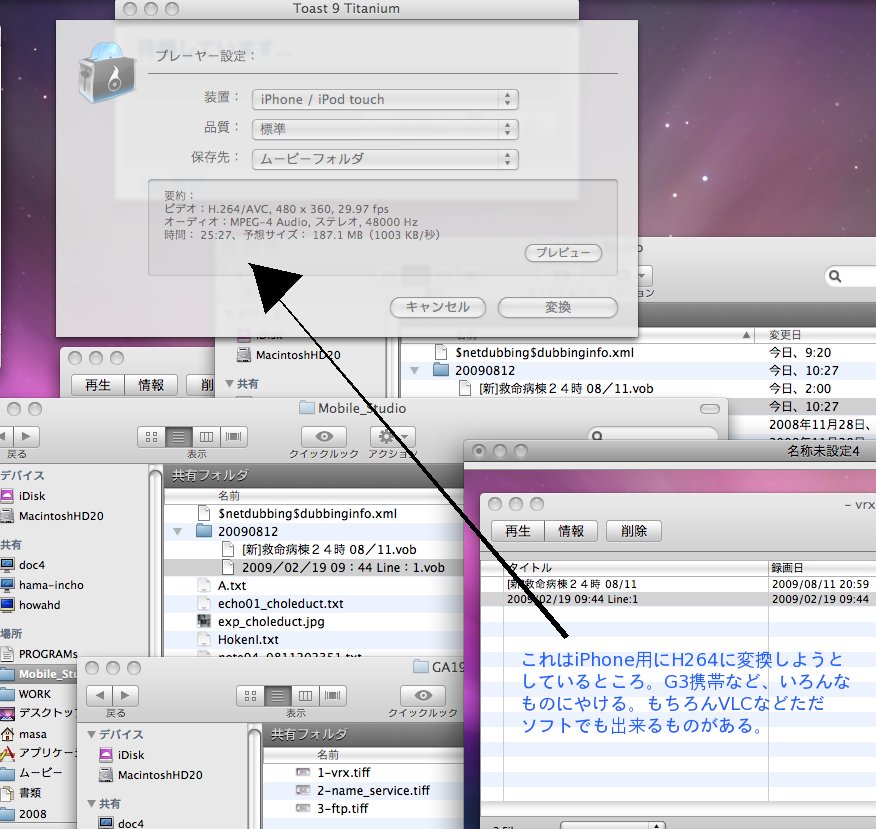Click 再生 in the 名称未設定4 window
This screenshot has height=829, width=876.
(x=518, y=531)
